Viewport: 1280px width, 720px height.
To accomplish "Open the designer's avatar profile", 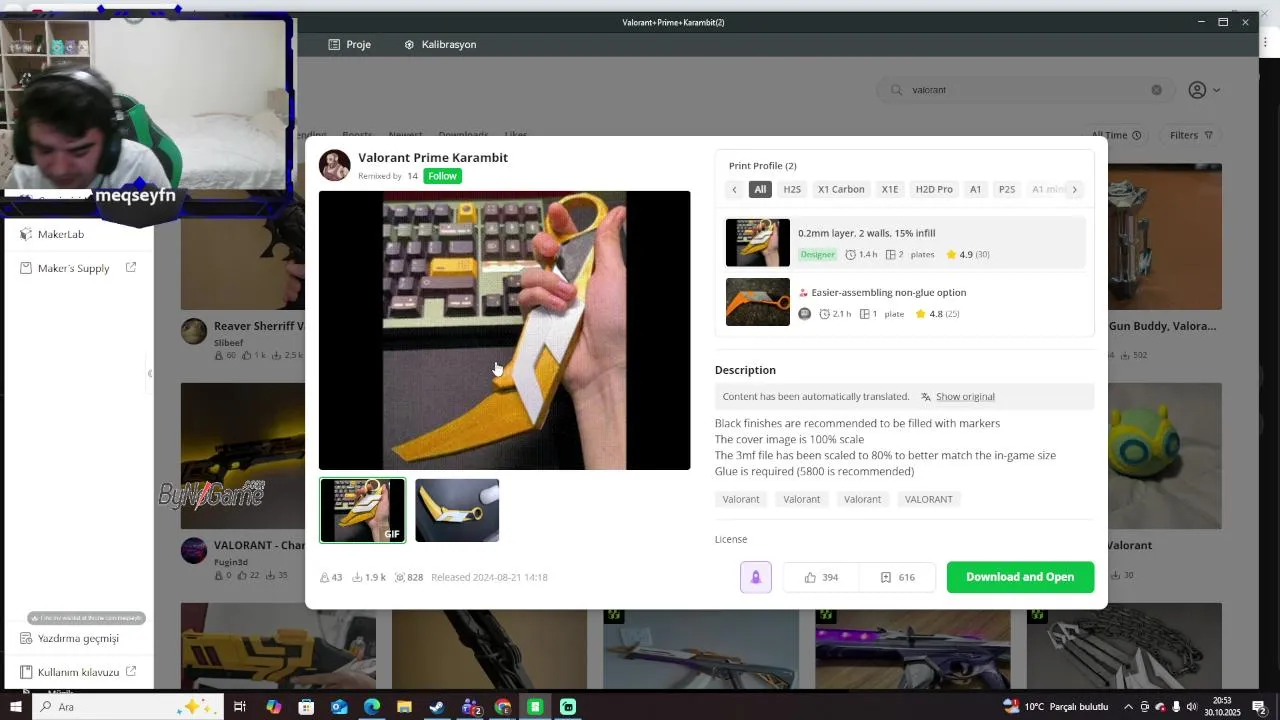I will 334,165.
